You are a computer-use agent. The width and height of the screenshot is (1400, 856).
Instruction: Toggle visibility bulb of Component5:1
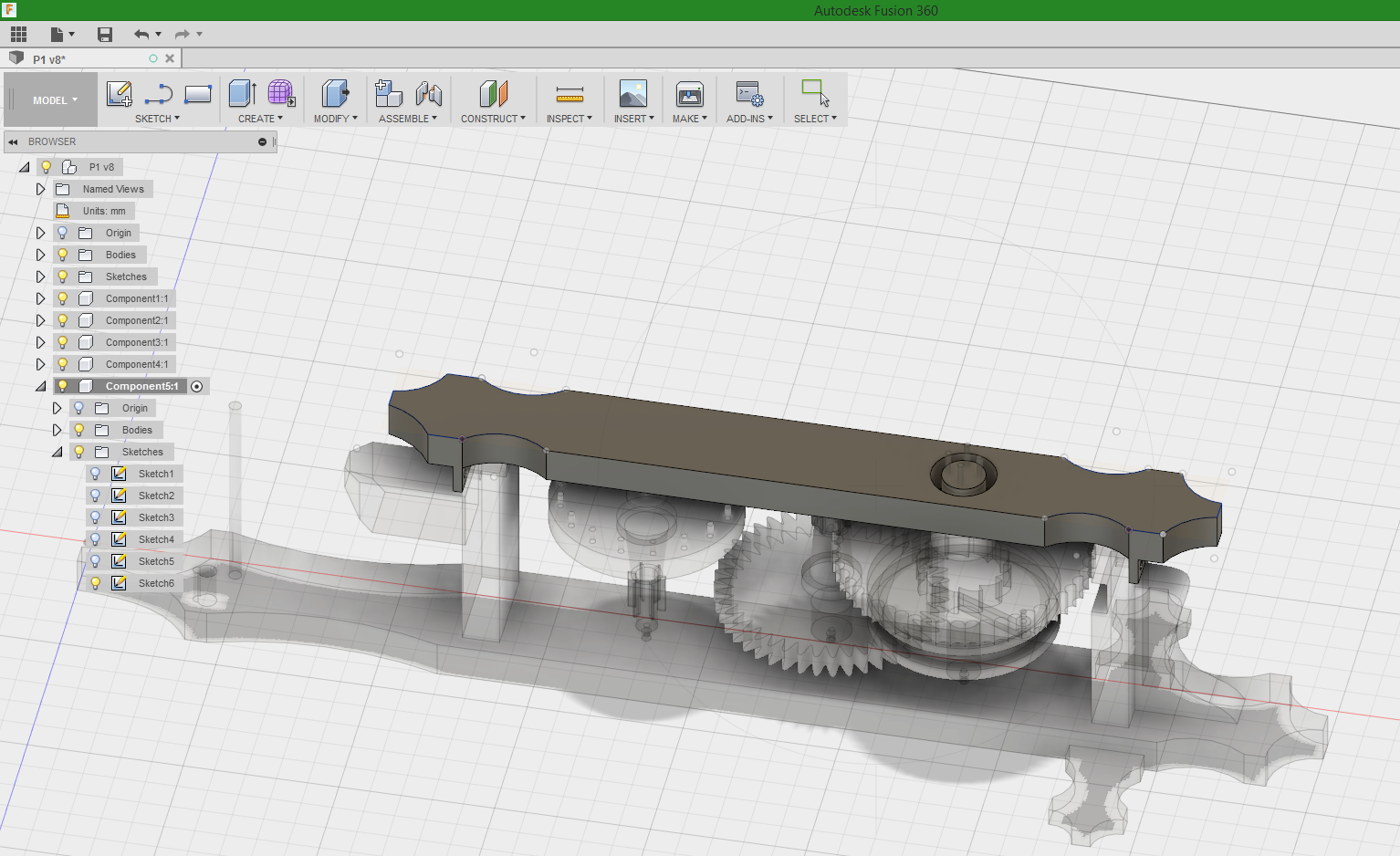click(62, 386)
